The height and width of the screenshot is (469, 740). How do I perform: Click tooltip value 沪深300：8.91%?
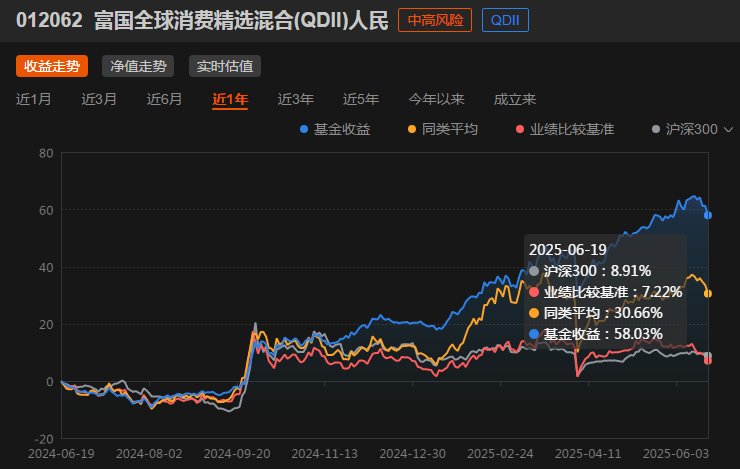click(597, 271)
